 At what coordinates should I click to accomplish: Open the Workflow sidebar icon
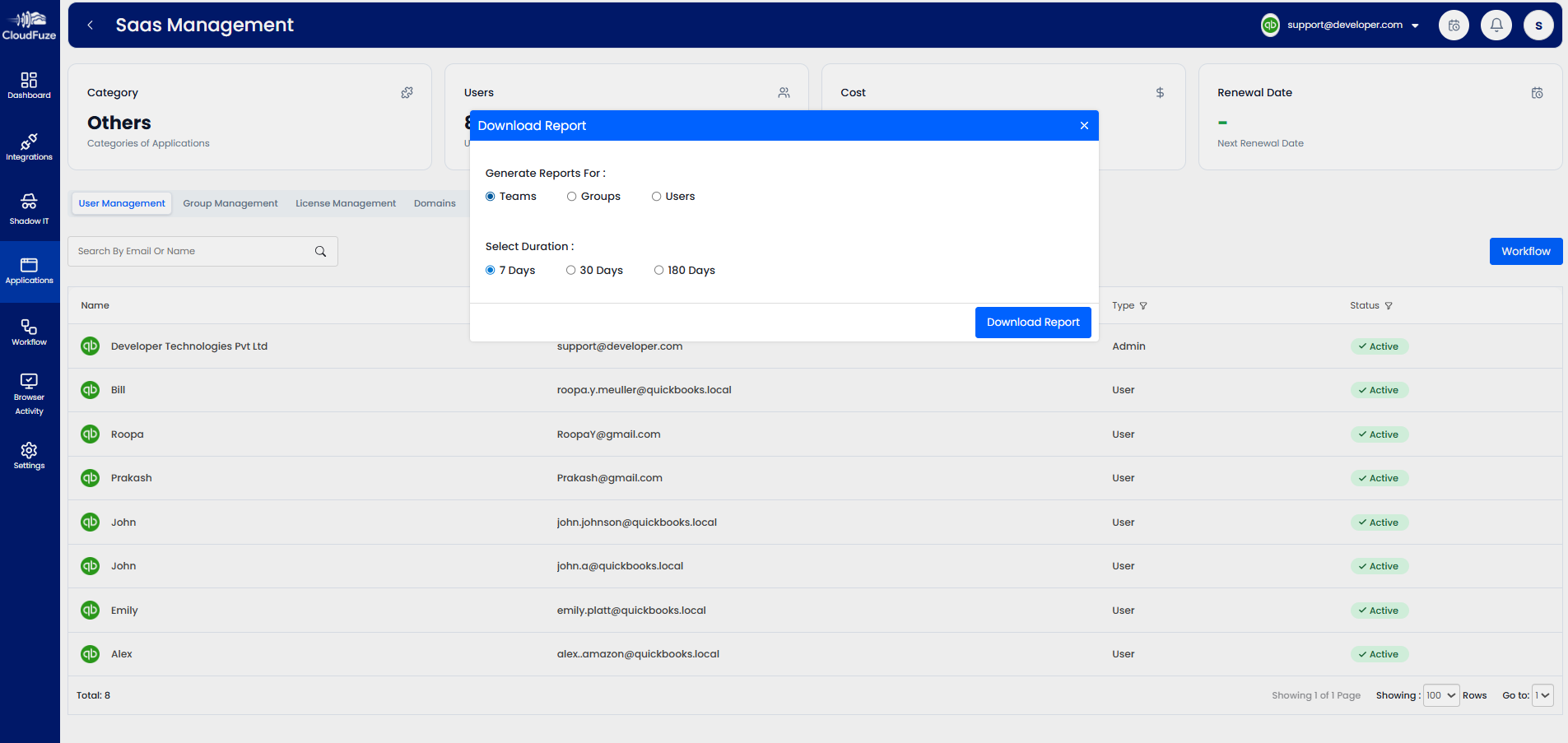point(30,331)
